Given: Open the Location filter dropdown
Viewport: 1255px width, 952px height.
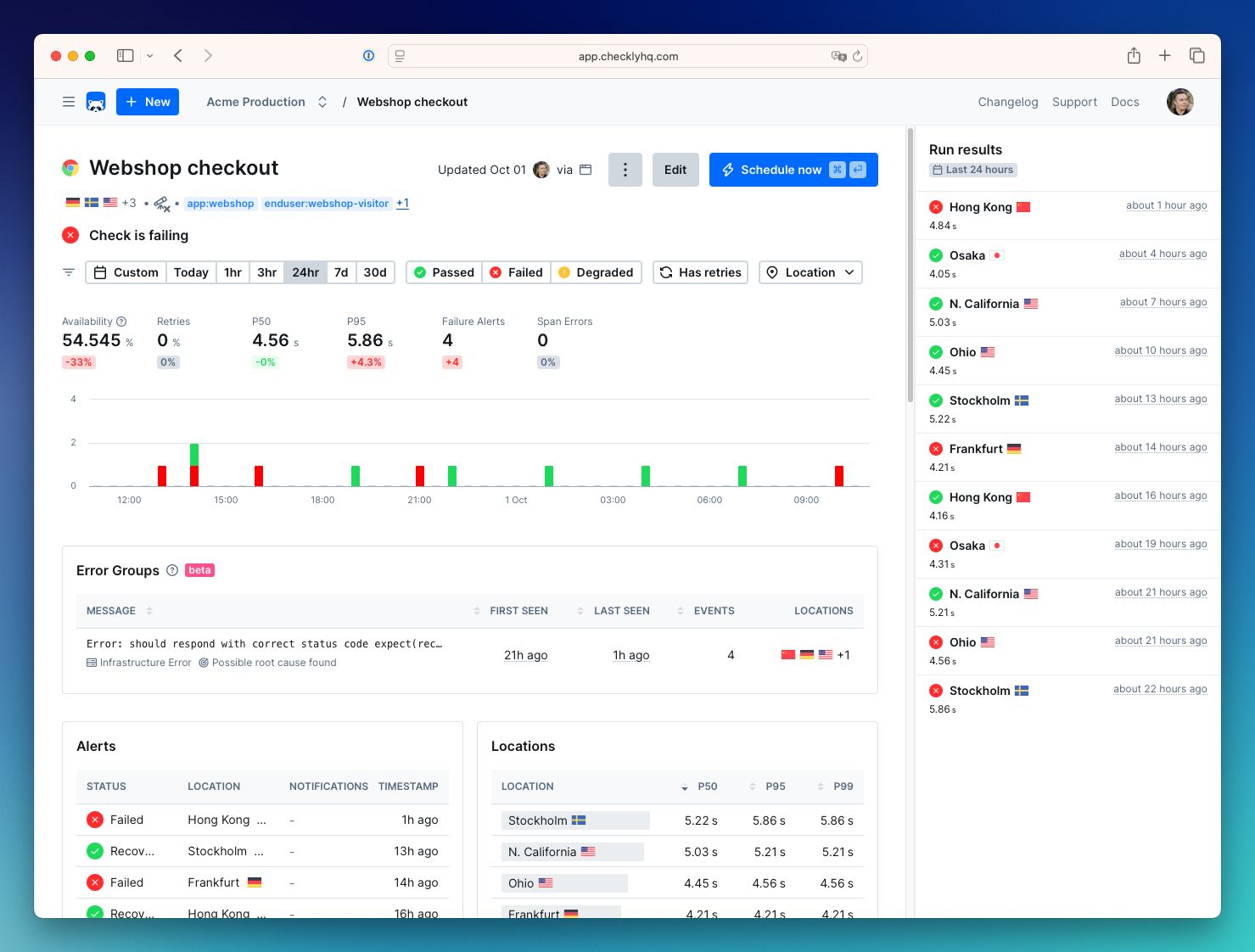Looking at the screenshot, I should click(810, 272).
